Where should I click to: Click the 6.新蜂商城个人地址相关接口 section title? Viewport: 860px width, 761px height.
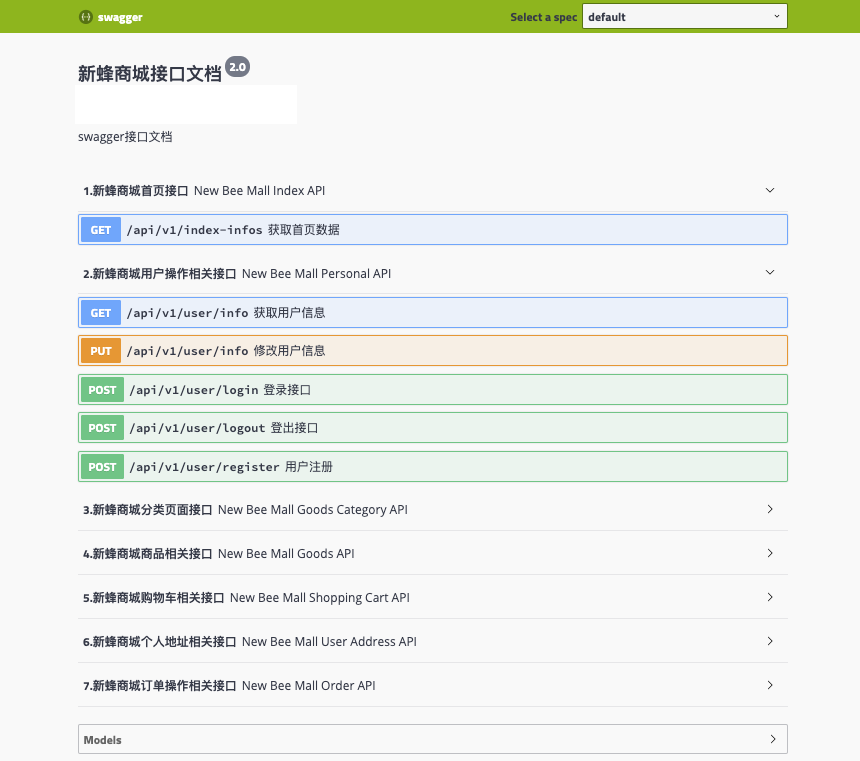[x=160, y=641]
